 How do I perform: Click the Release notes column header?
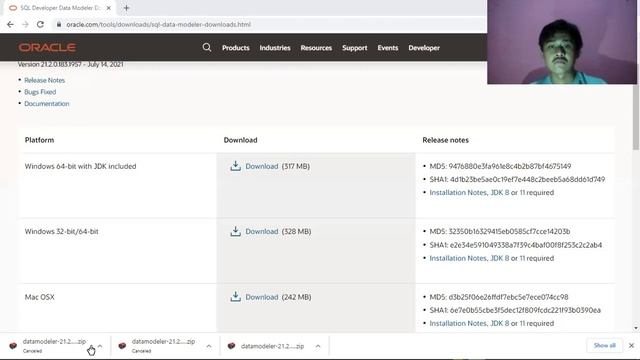coord(445,140)
